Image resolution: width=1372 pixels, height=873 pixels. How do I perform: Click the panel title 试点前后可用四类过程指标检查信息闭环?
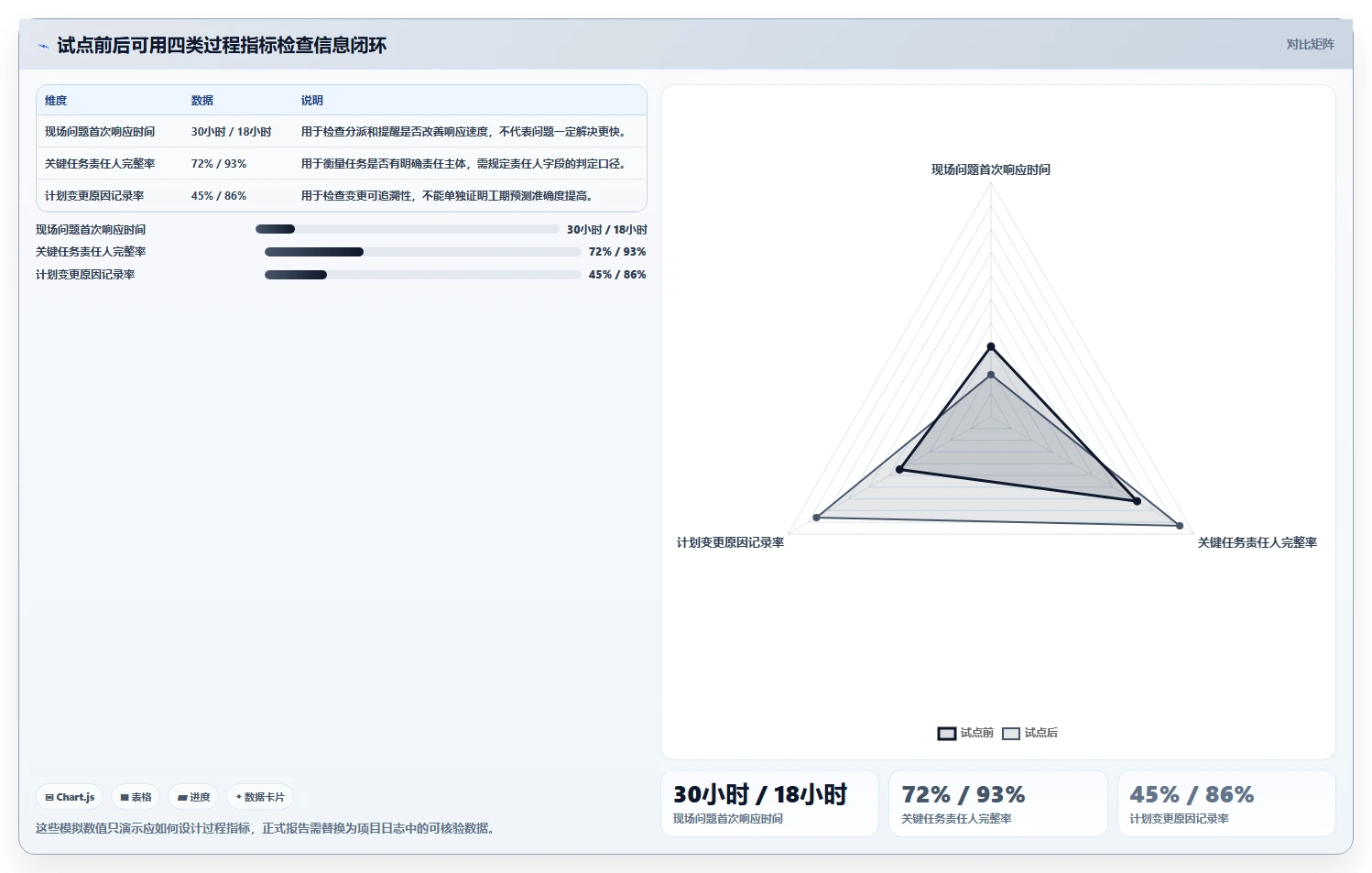222,46
